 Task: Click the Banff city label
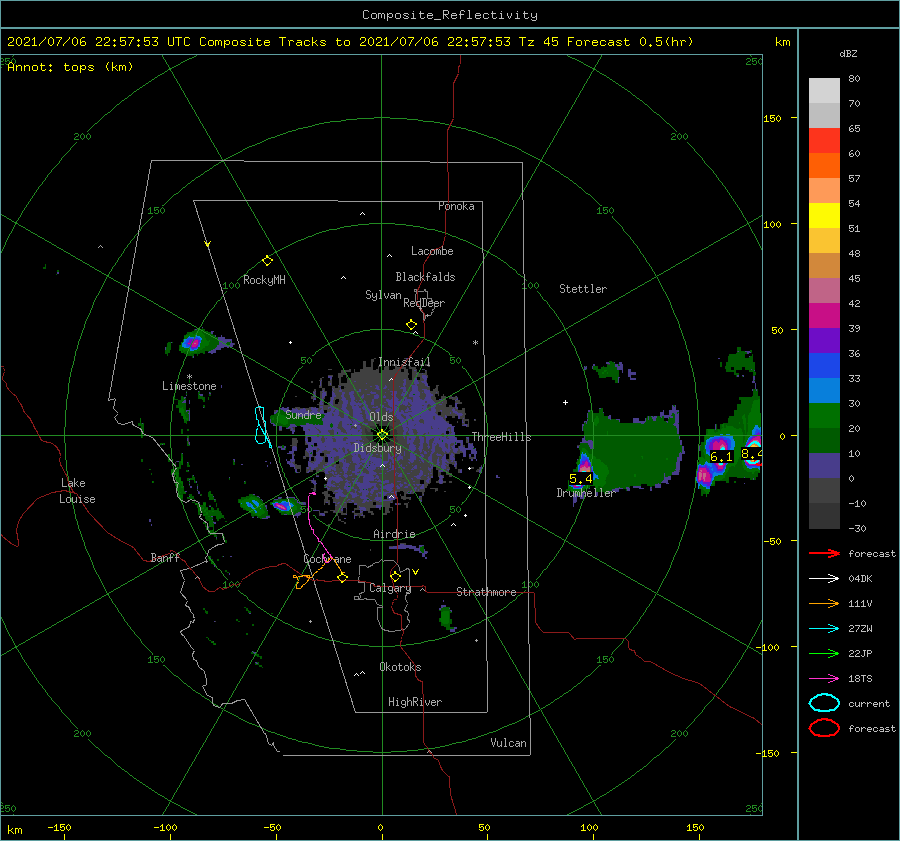click(165, 557)
